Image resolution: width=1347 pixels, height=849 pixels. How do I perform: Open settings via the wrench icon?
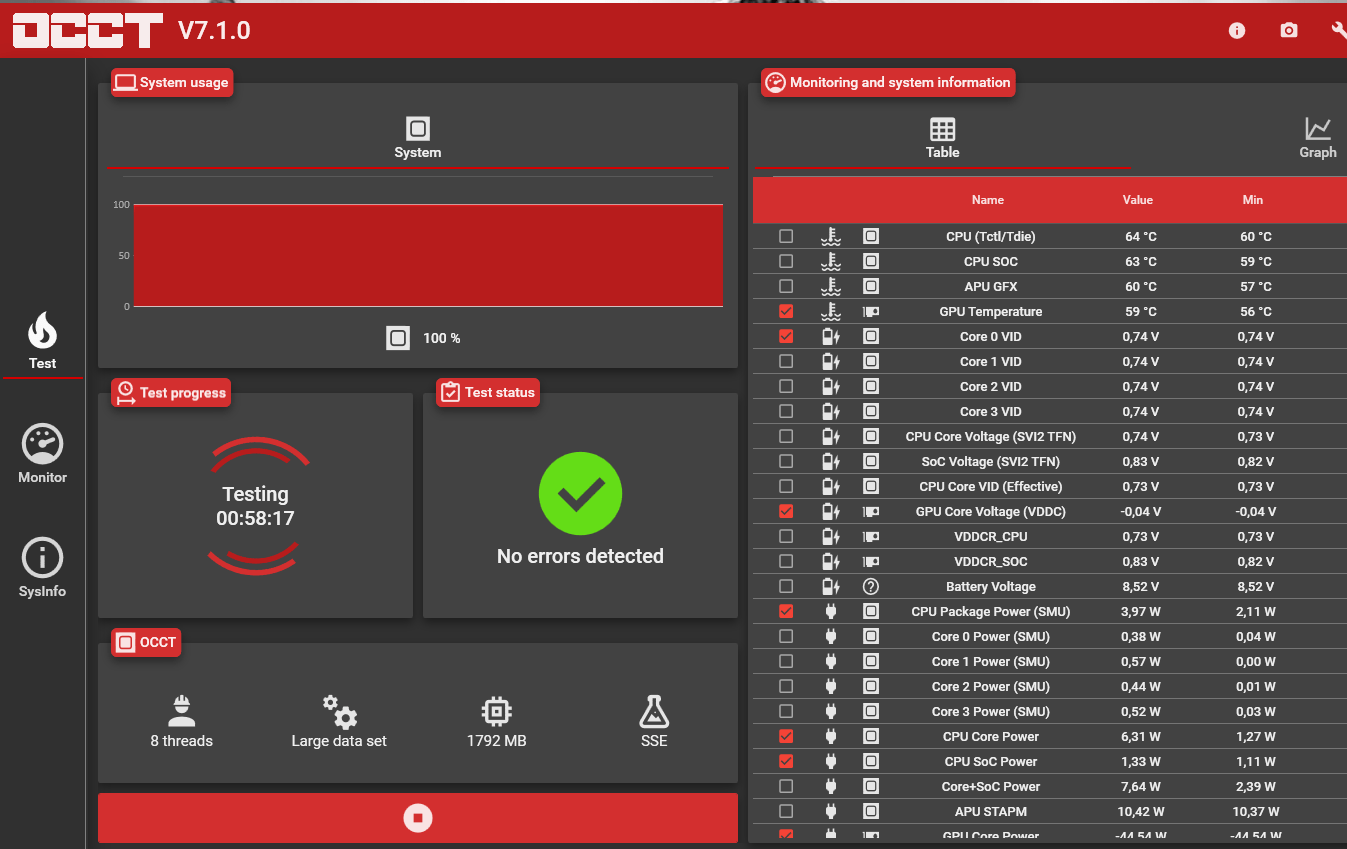point(1339,31)
